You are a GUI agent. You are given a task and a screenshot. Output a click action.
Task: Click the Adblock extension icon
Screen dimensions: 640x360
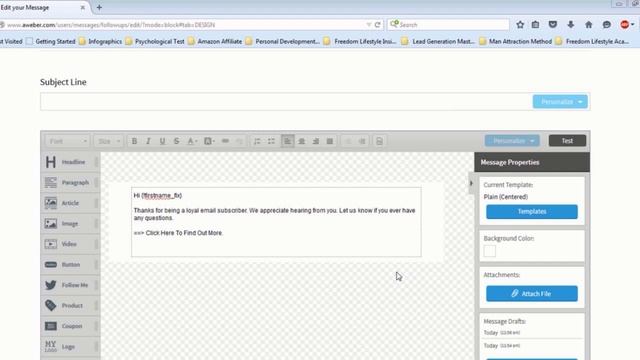click(625, 25)
